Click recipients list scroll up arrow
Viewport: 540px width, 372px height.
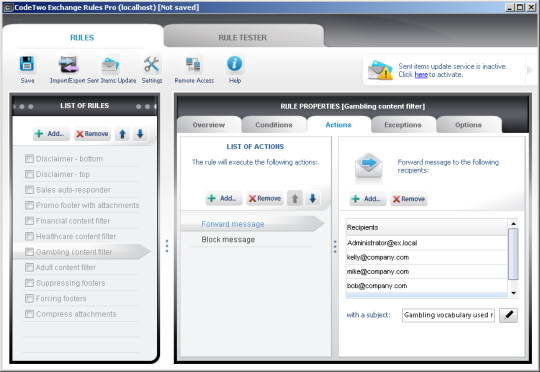[513, 224]
